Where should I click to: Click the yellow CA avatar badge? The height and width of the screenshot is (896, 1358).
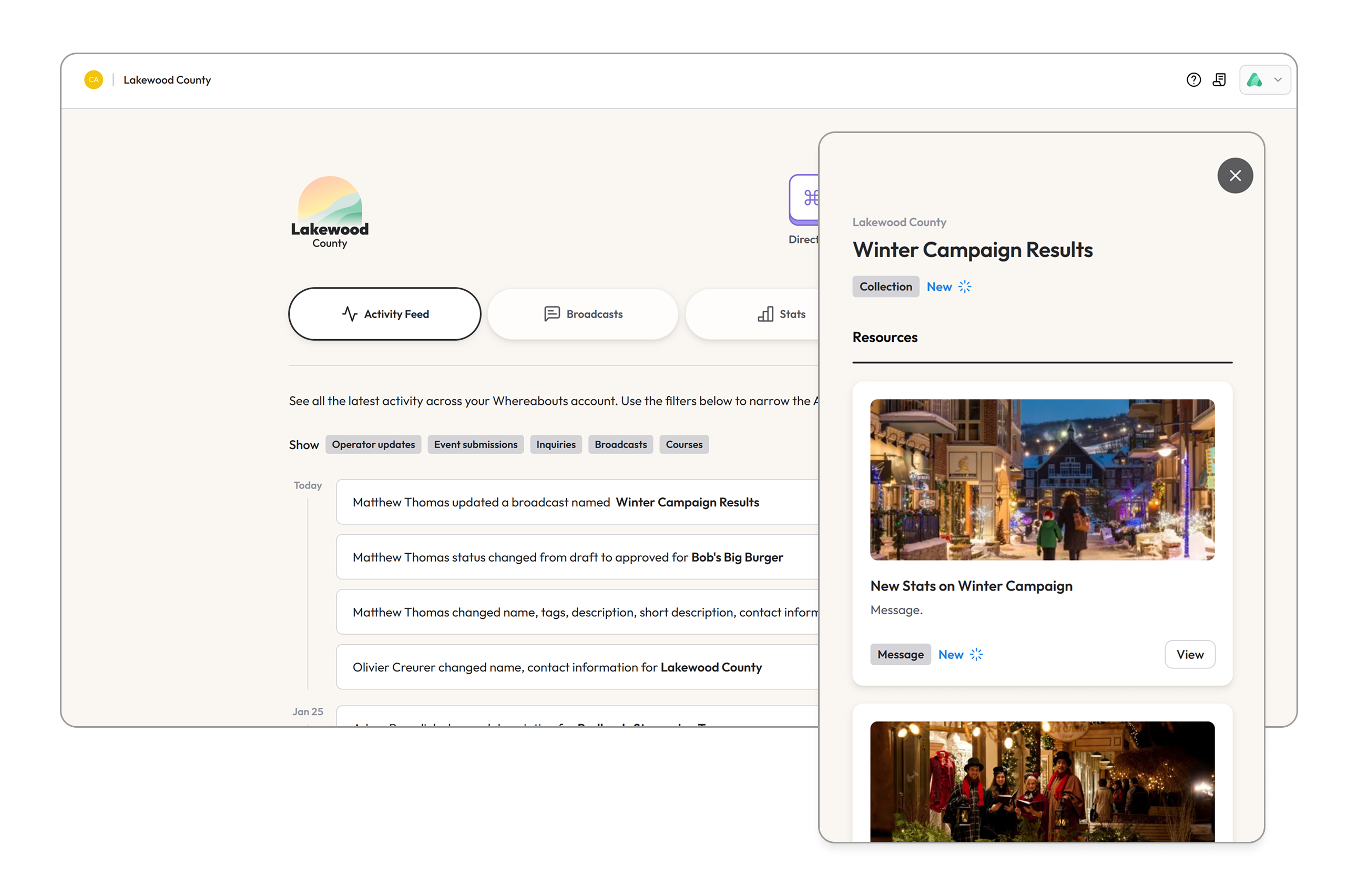[x=94, y=80]
